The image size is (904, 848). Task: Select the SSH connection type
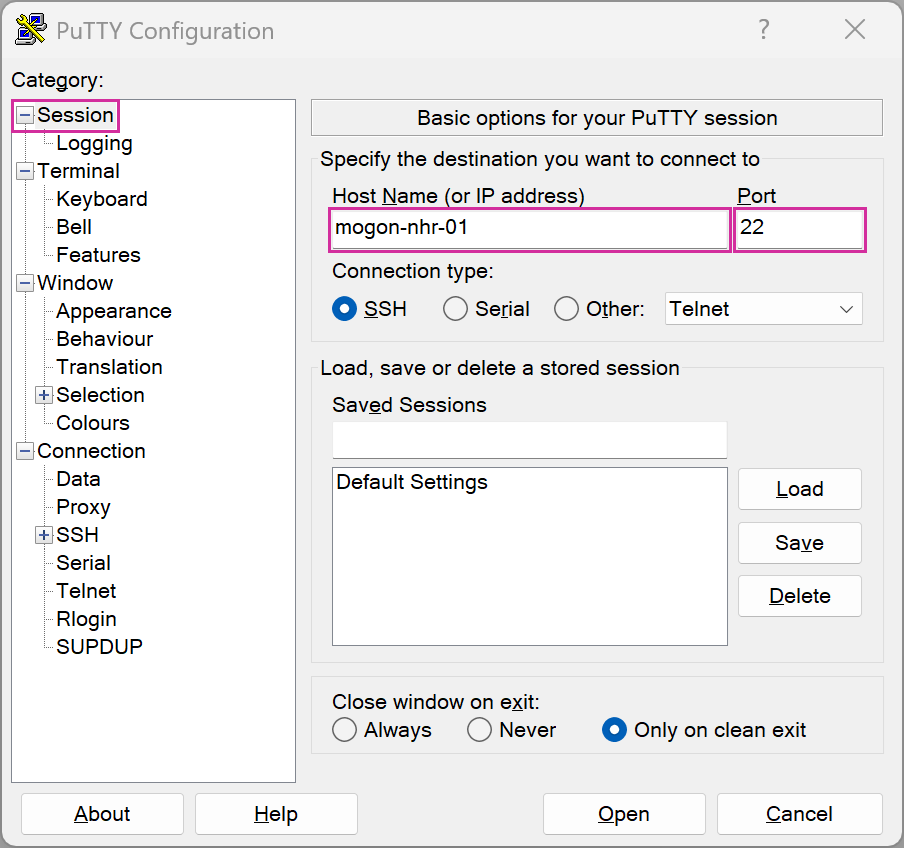coord(345,309)
